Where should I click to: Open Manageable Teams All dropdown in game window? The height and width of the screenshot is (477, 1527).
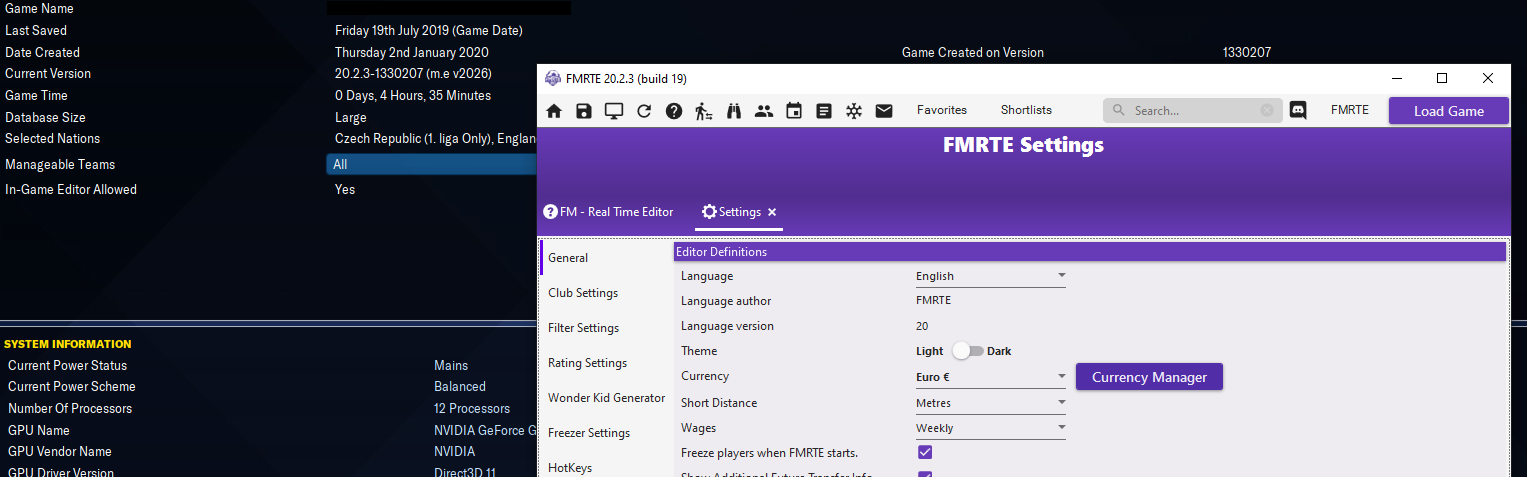coord(432,165)
